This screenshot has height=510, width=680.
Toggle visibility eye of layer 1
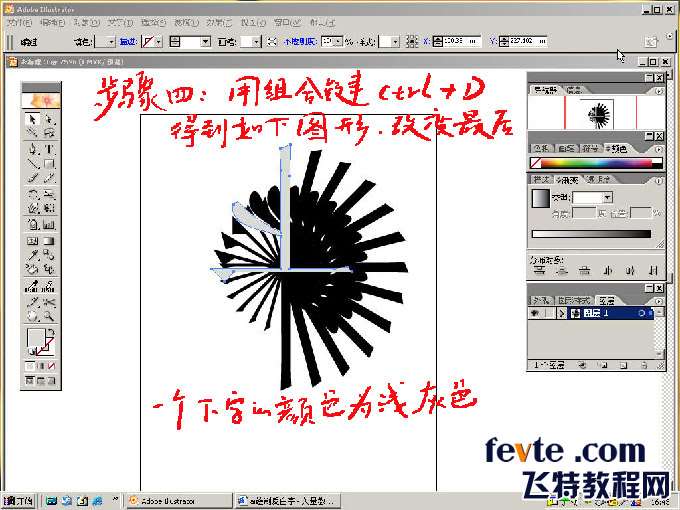tap(535, 313)
